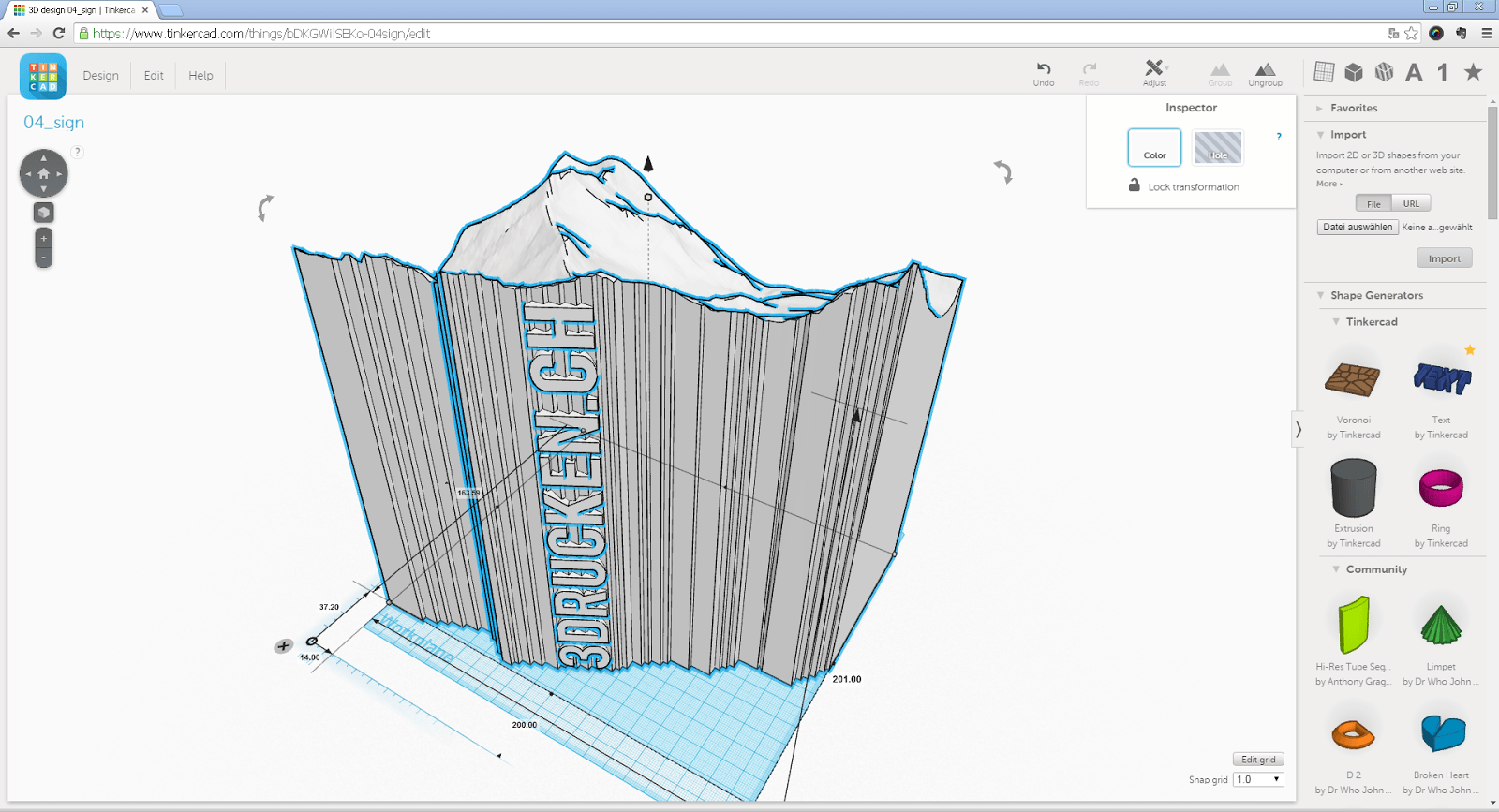
Task: Click the rotate handle at top right of model
Action: (1003, 171)
